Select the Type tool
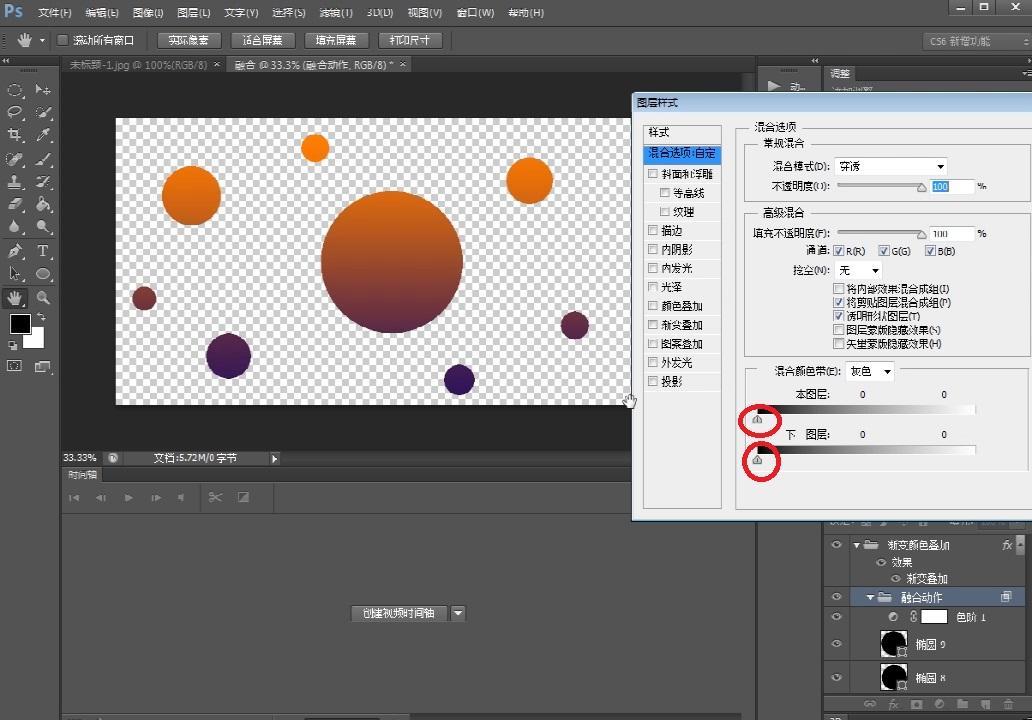Viewport: 1032px width, 720px height. [43, 251]
